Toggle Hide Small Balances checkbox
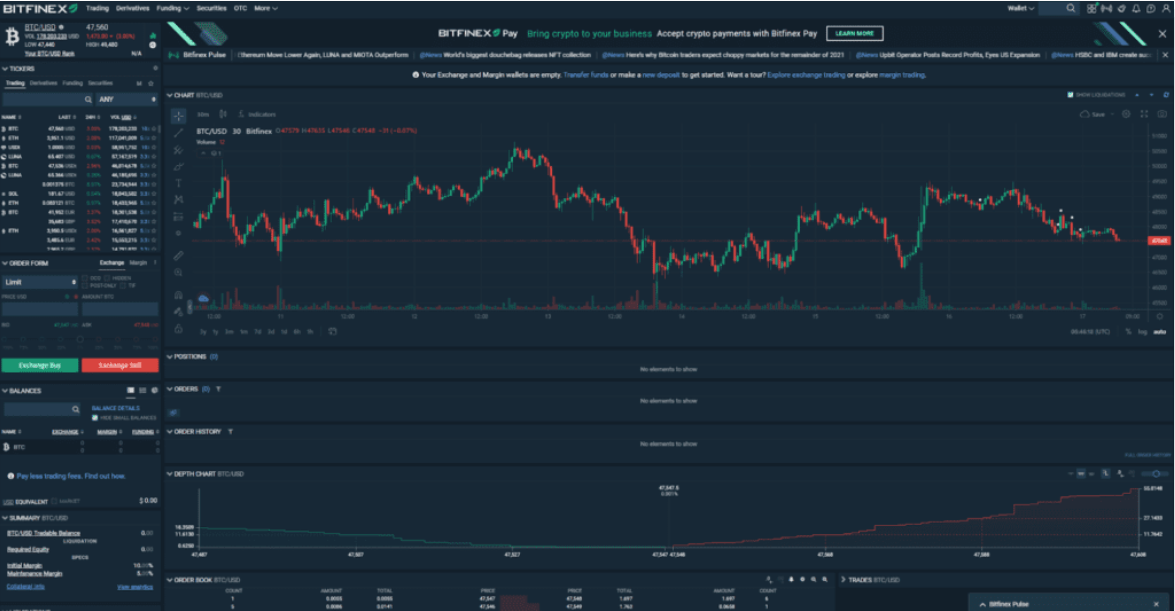1175x611 pixels. [95, 418]
